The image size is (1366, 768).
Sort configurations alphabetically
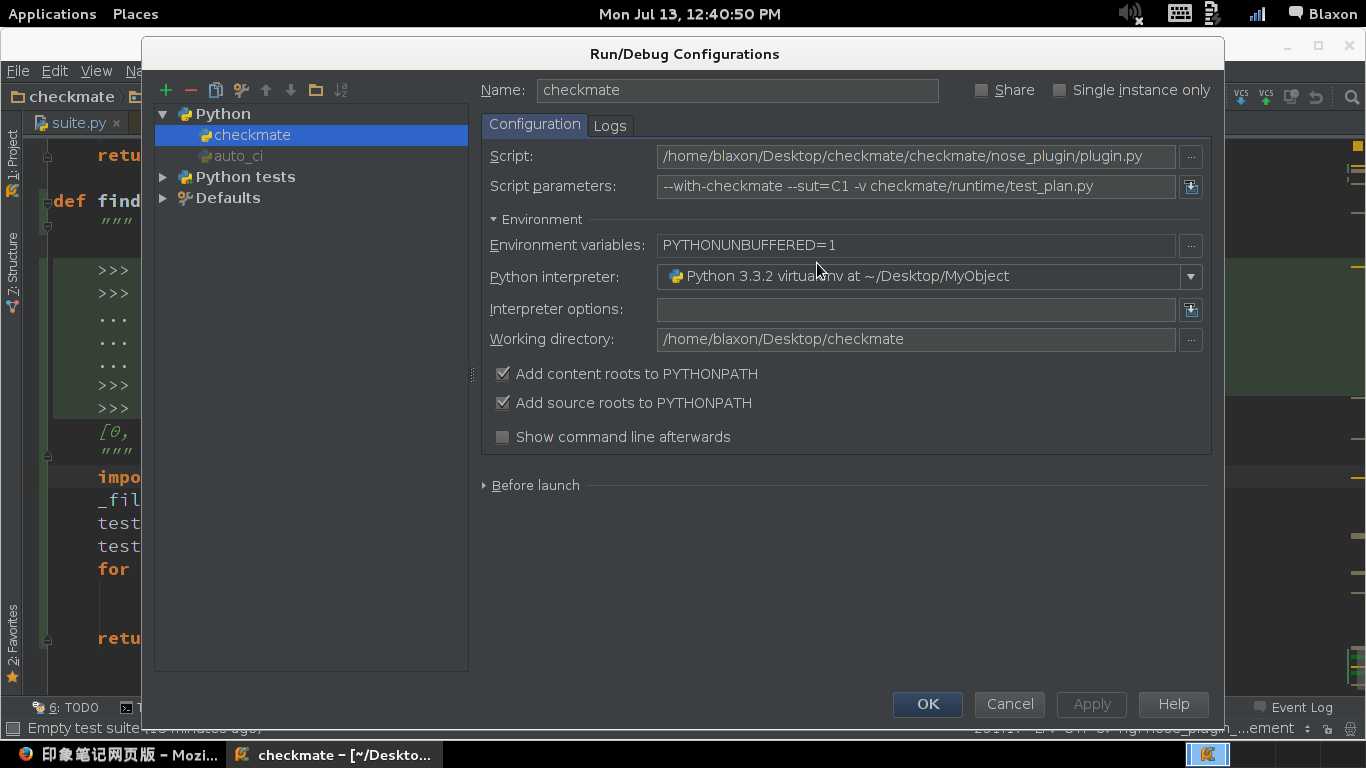pyautogui.click(x=341, y=90)
